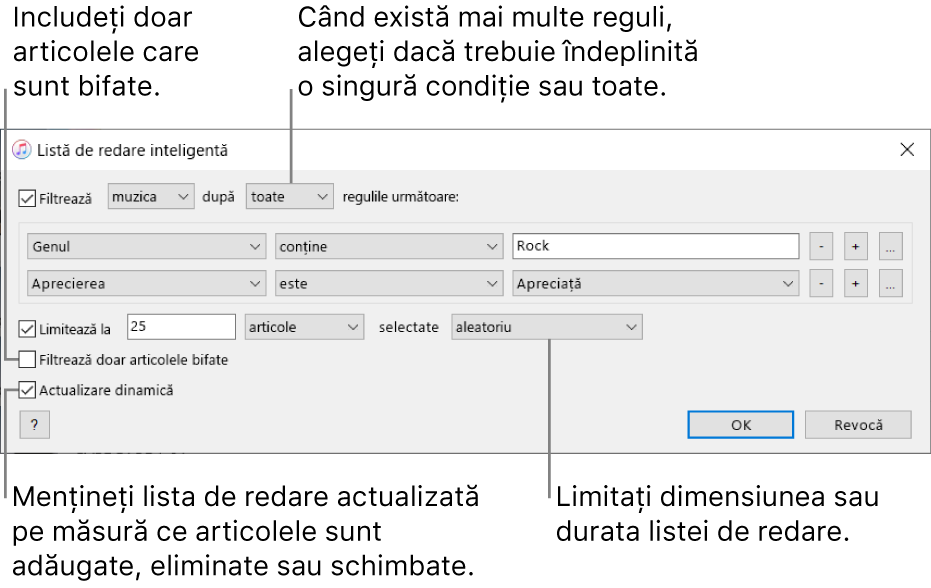The width and height of the screenshot is (931, 588).
Task: Expand the 'aleatoriu' selection dropdown
Action: pos(546,327)
